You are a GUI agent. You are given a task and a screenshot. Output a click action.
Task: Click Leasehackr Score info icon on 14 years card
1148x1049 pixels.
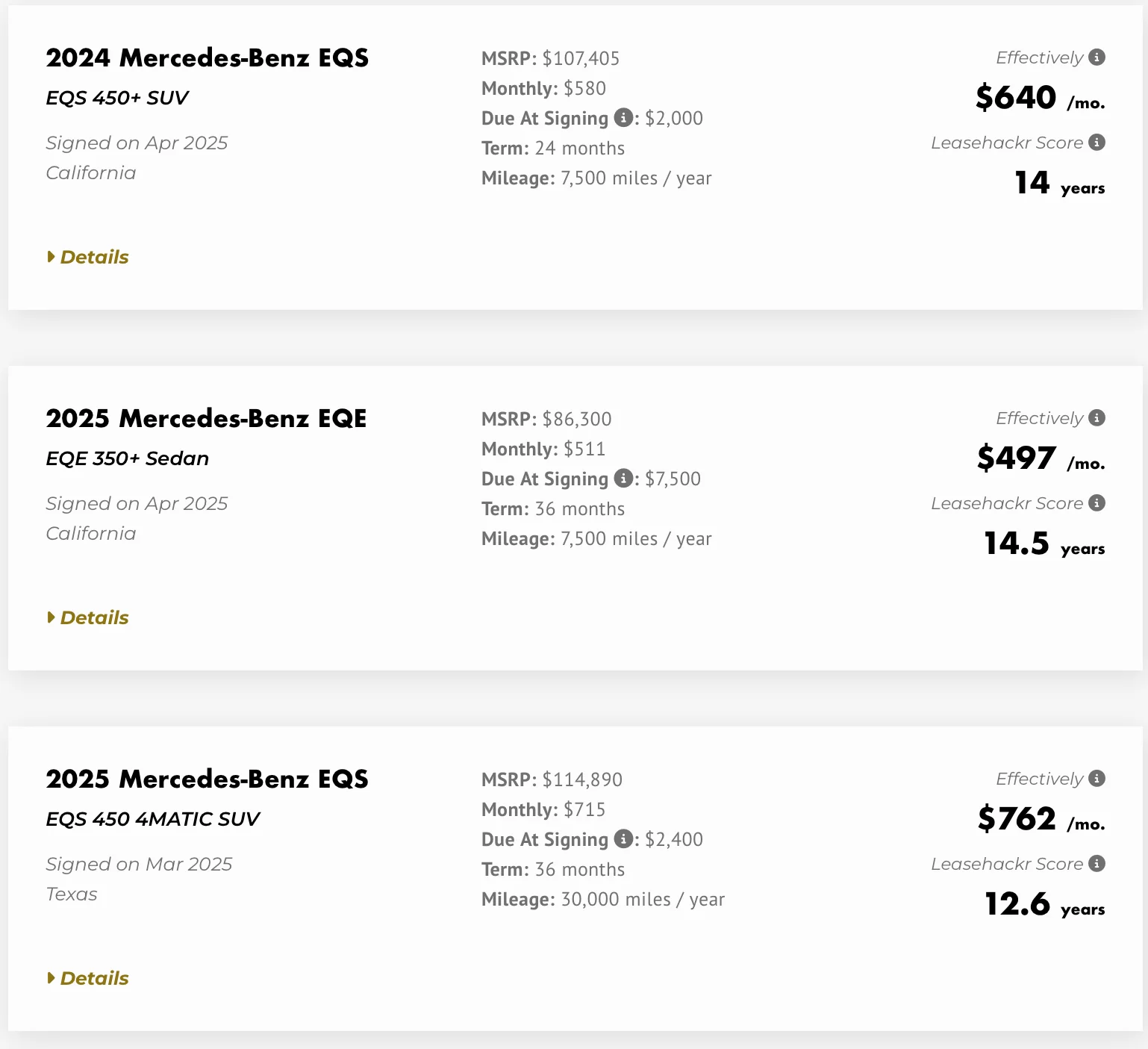point(1096,143)
